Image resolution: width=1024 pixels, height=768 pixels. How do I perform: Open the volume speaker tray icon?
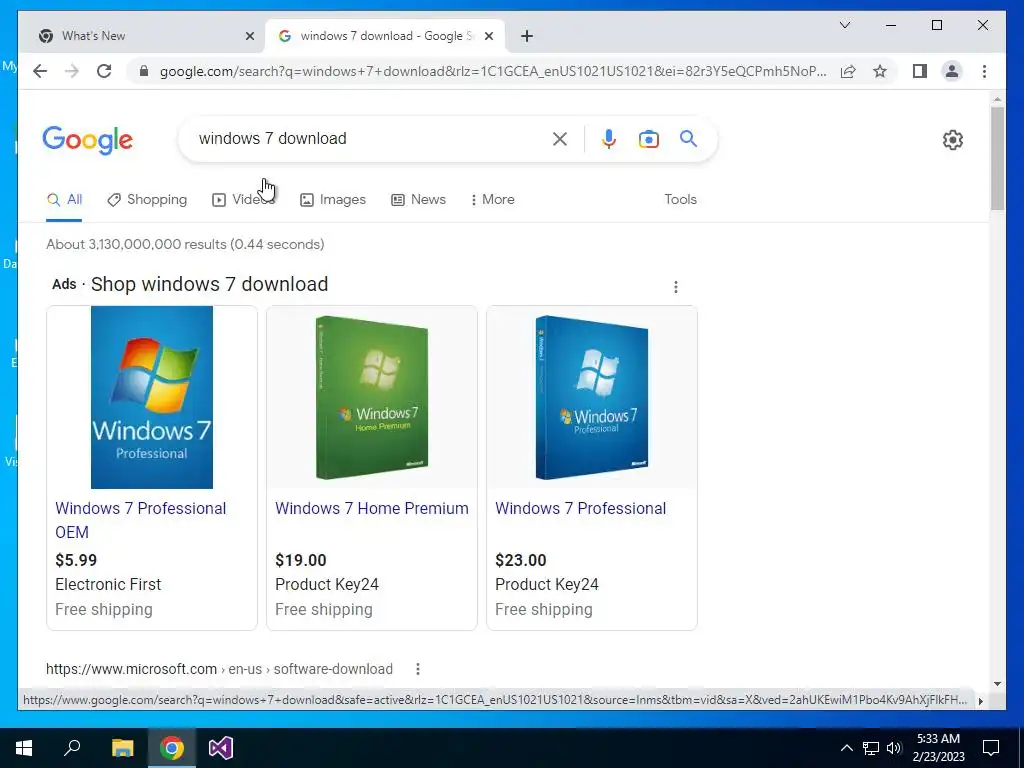pyautogui.click(x=894, y=748)
